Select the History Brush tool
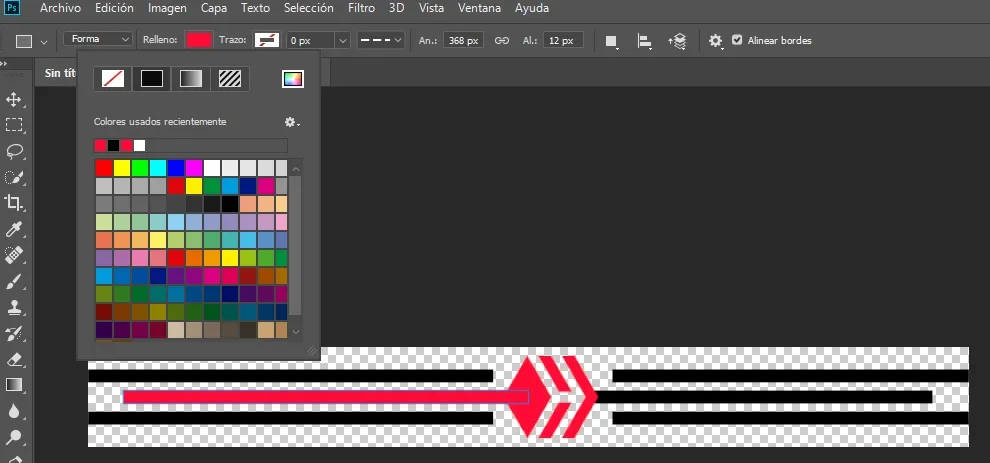990x463 pixels. (14, 334)
